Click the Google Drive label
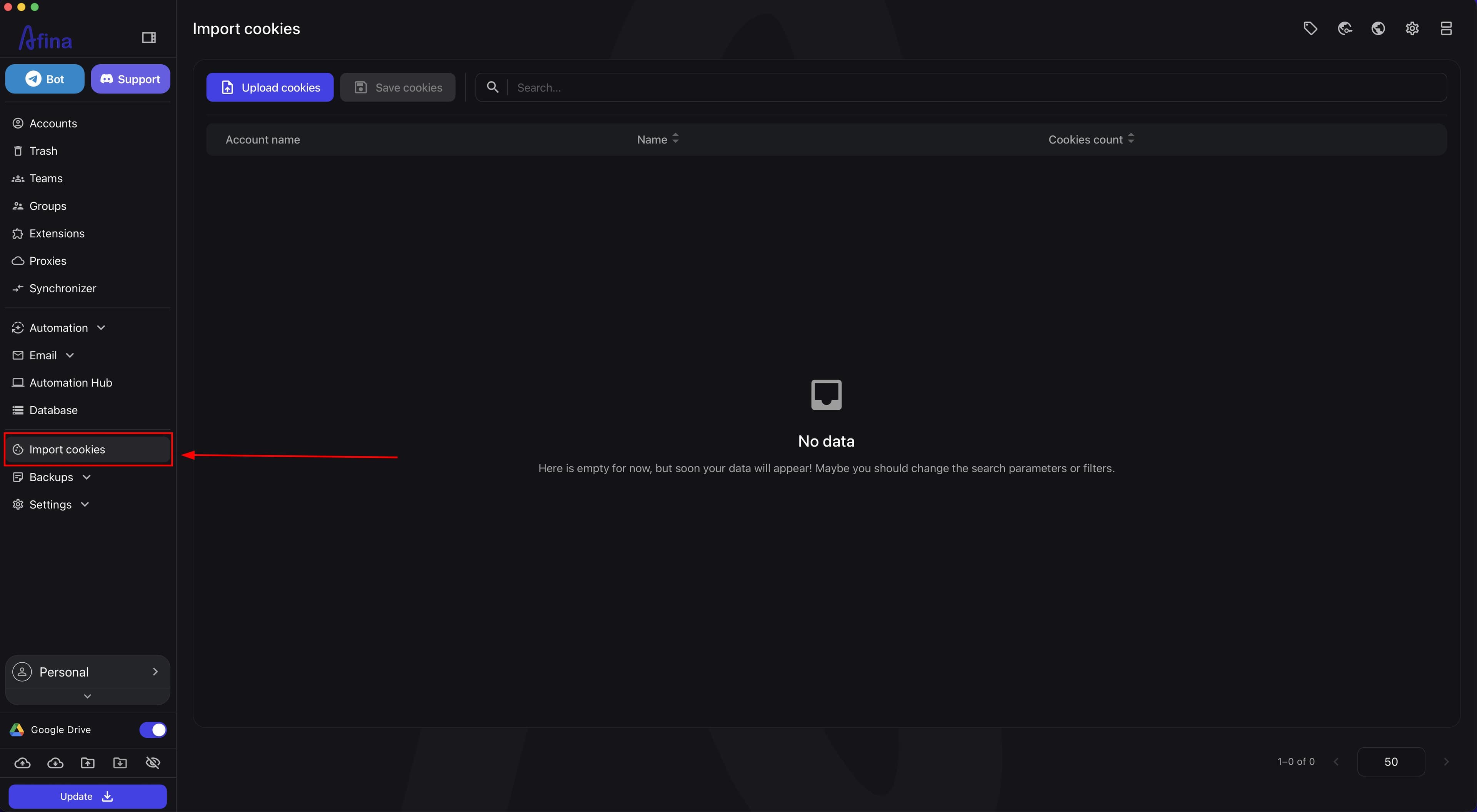This screenshot has width=1477, height=812. coord(61,729)
